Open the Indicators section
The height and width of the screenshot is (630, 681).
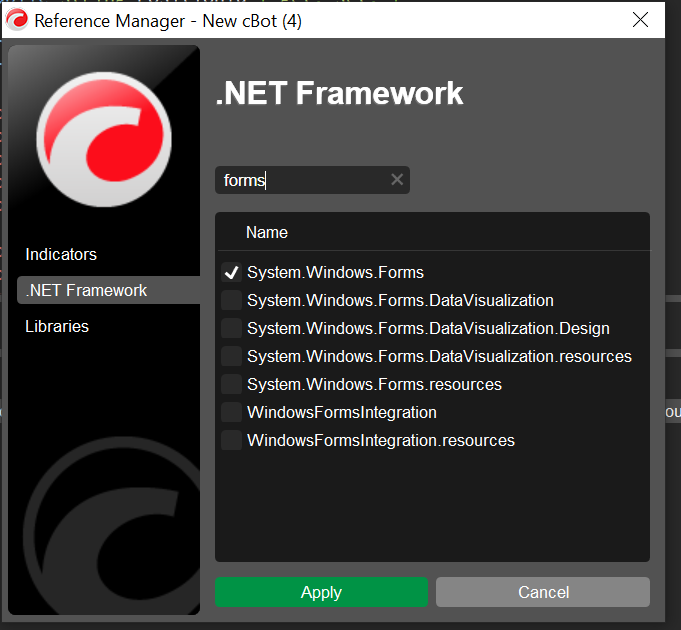[x=61, y=254]
